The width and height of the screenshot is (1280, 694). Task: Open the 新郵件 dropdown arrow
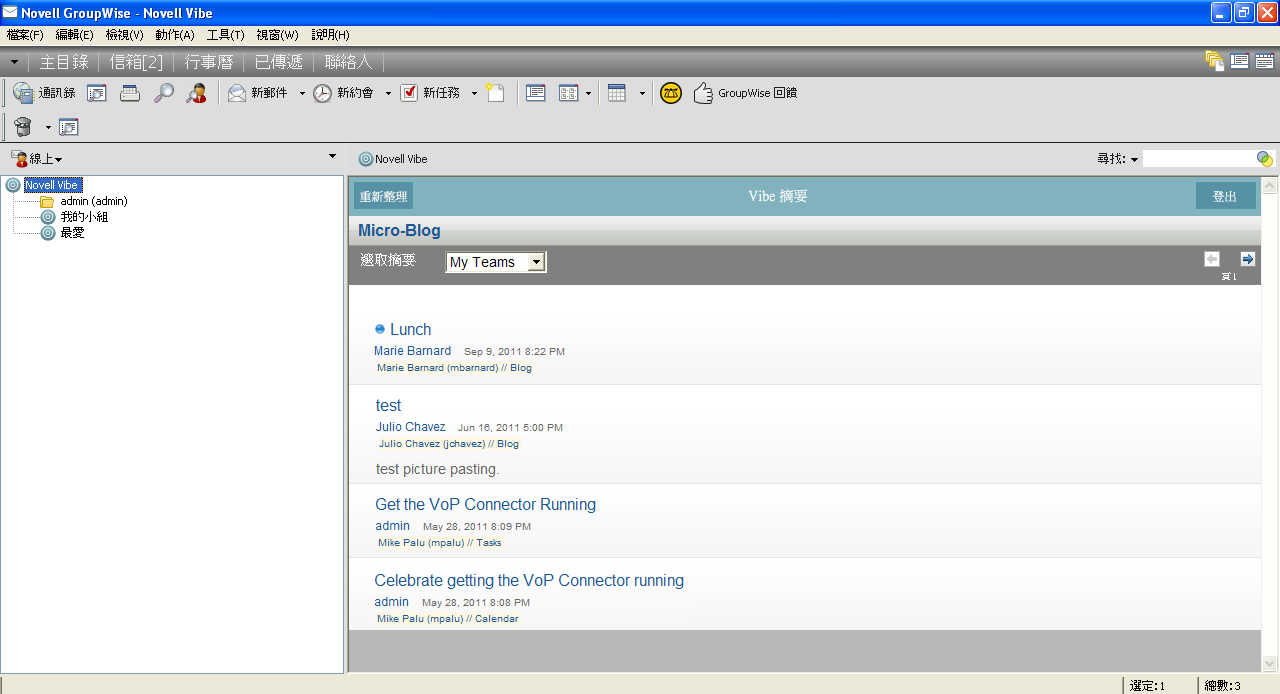302,93
